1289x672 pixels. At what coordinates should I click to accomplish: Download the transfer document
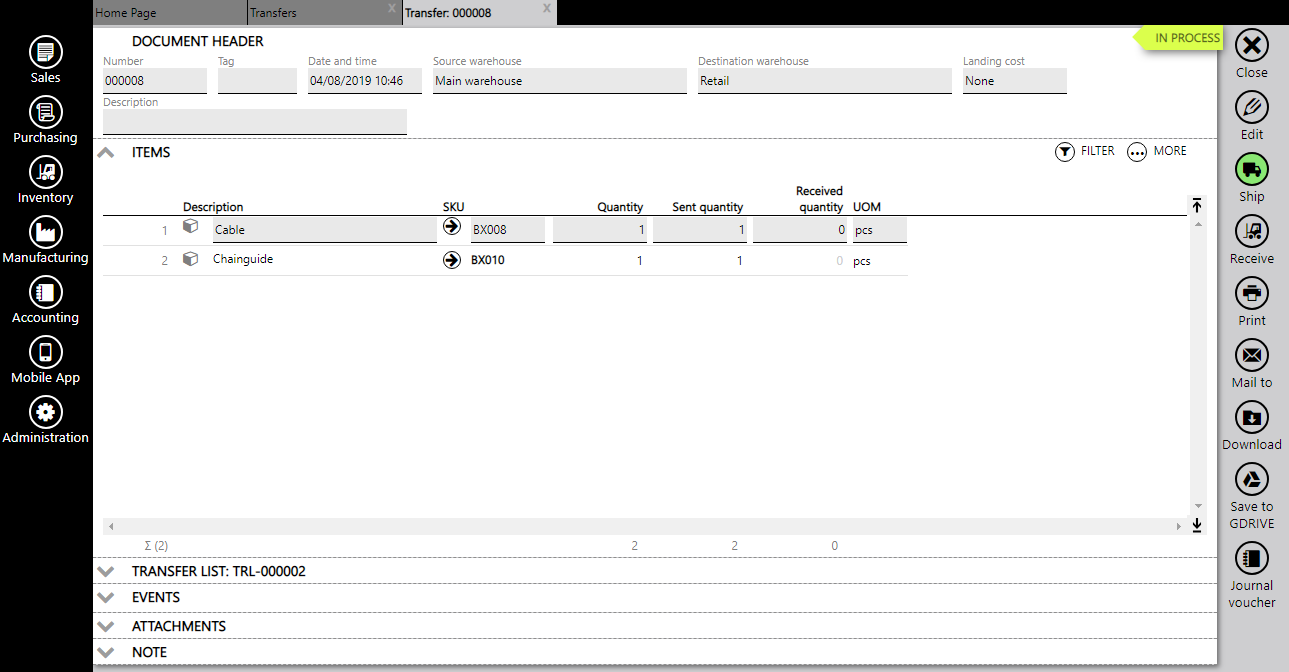click(x=1251, y=418)
